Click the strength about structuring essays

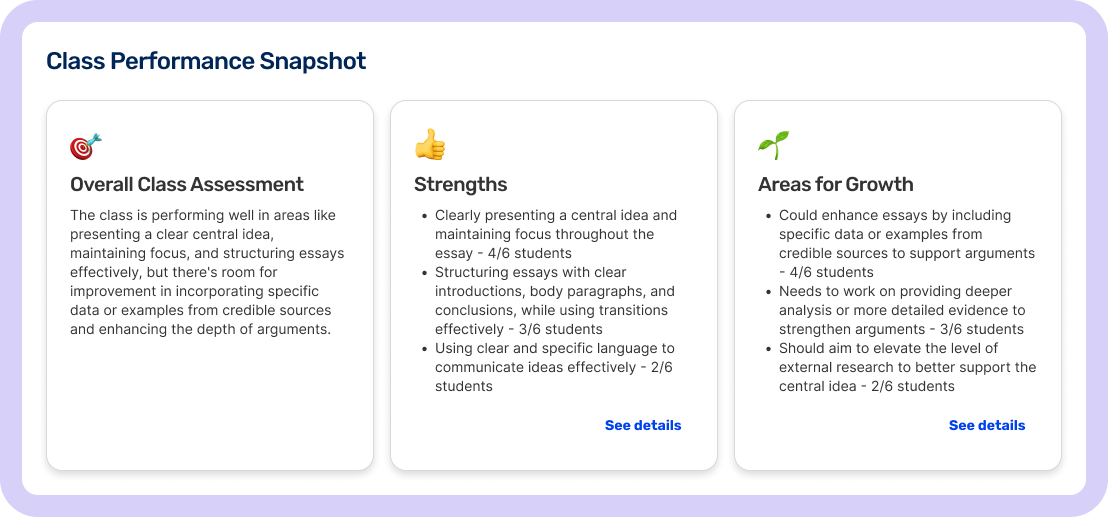pos(555,300)
